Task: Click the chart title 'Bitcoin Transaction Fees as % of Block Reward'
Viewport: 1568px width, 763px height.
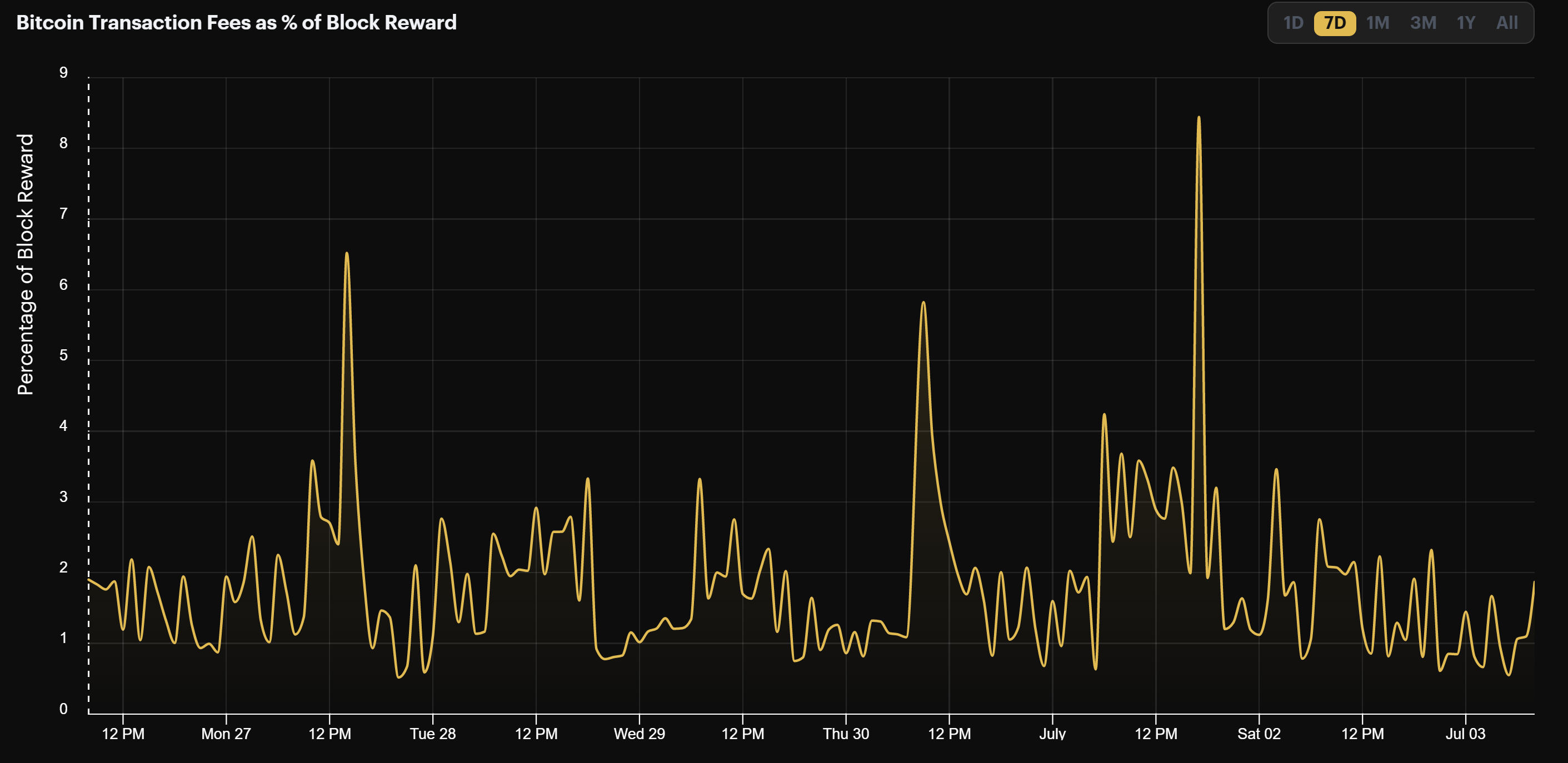Action: click(236, 23)
